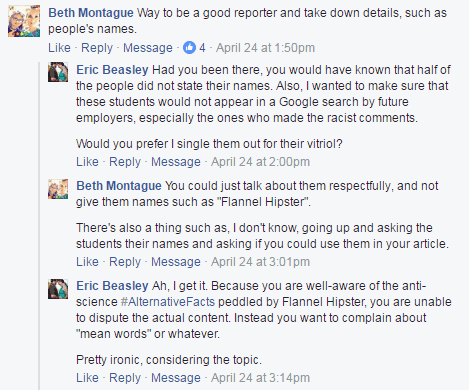This screenshot has width=469, height=390.
Task: Reply to Eric Beasley's 3:14pm comment
Action: click(125, 378)
